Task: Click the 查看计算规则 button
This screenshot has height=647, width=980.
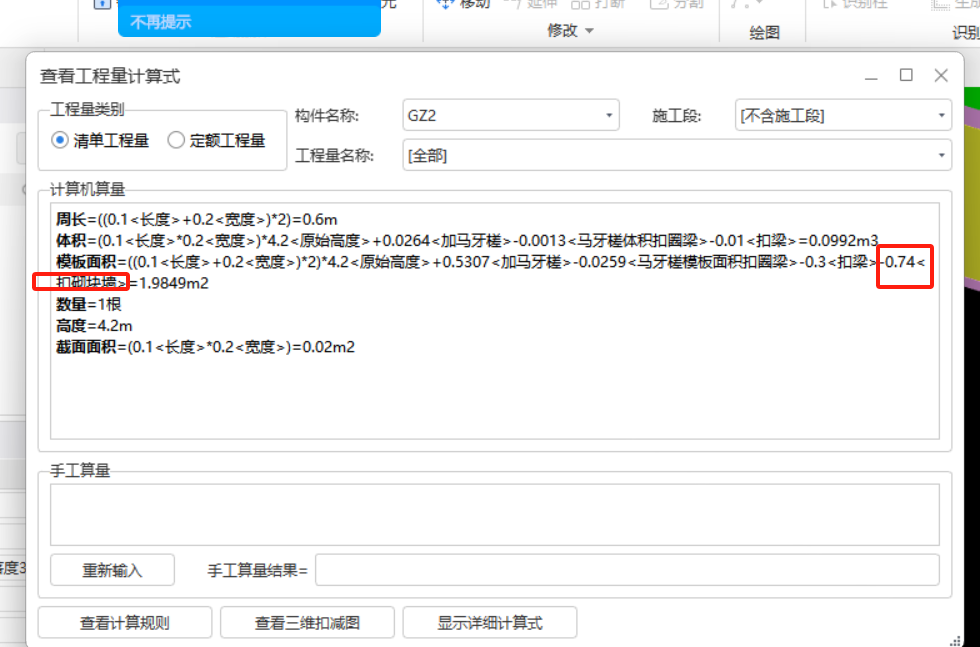Action: pos(124,623)
